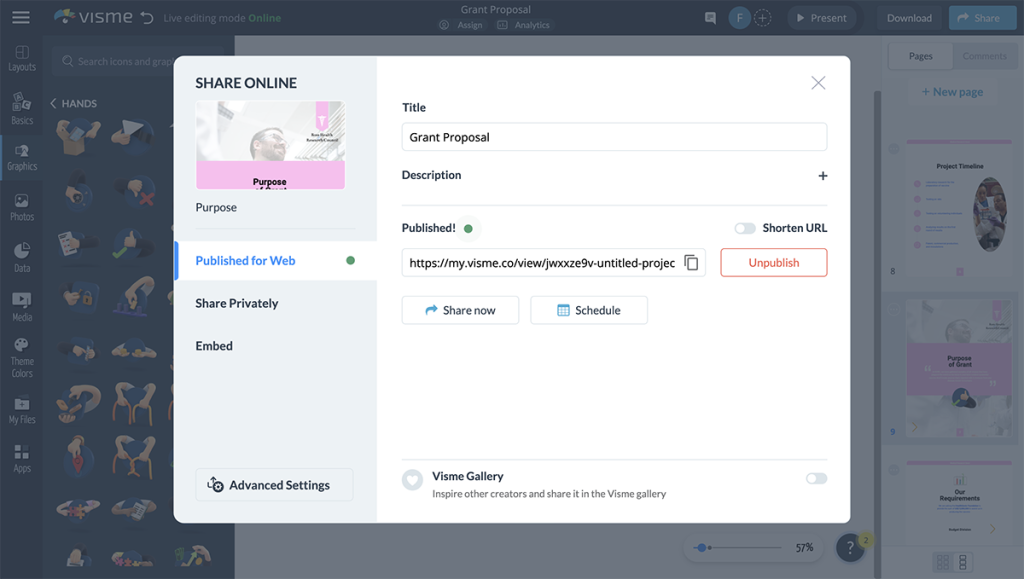Open the Apps panel in sidebar
This screenshot has height=579, width=1024.
(22, 458)
